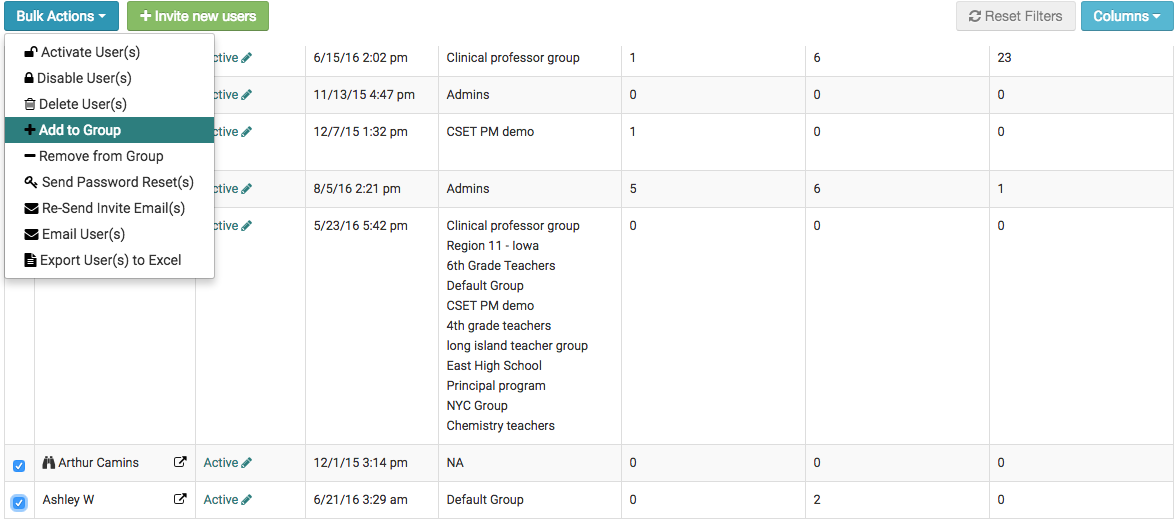Select Export User(s) to Excel

click(x=109, y=260)
